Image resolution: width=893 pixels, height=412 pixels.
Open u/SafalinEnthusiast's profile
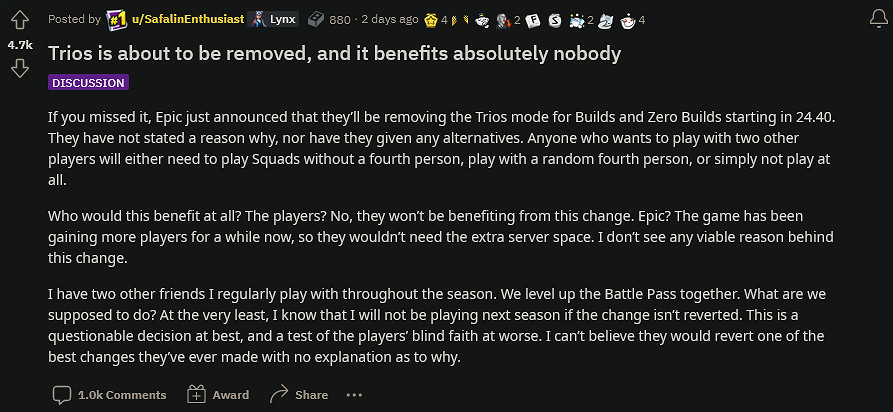coord(186,19)
